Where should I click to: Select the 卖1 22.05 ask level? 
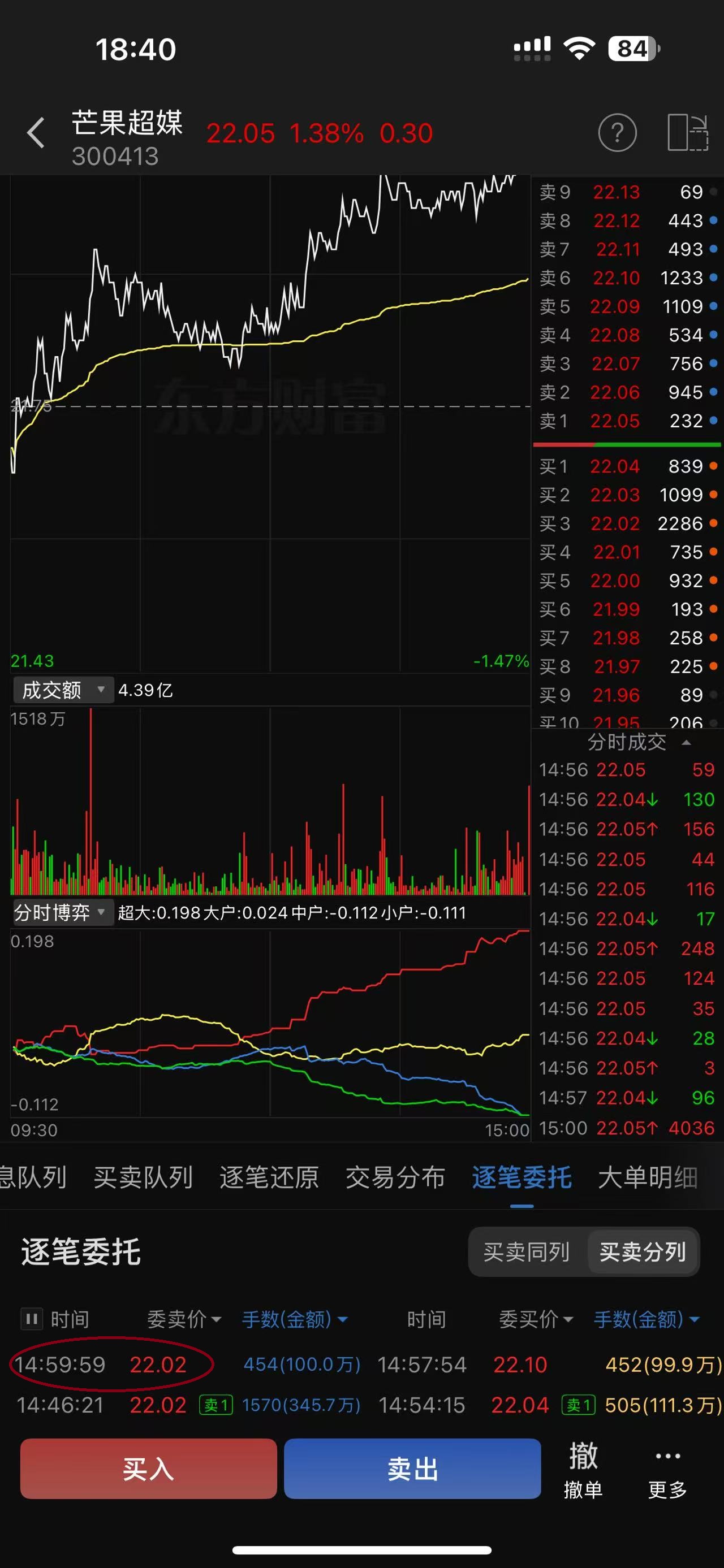[x=627, y=421]
